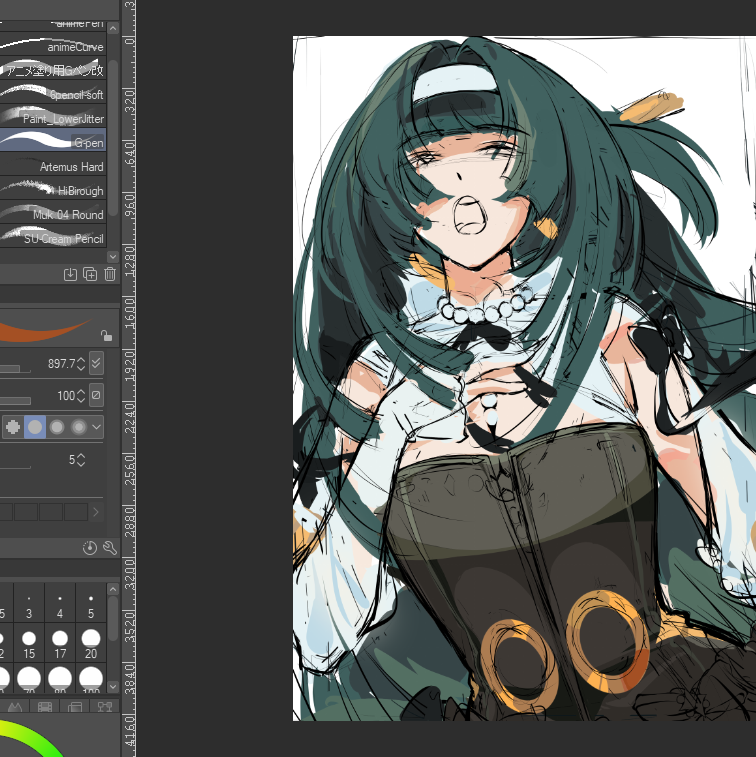Set anti-aliasing to medium
Viewport: 756px width, 757px height.
pyautogui.click(x=57, y=427)
